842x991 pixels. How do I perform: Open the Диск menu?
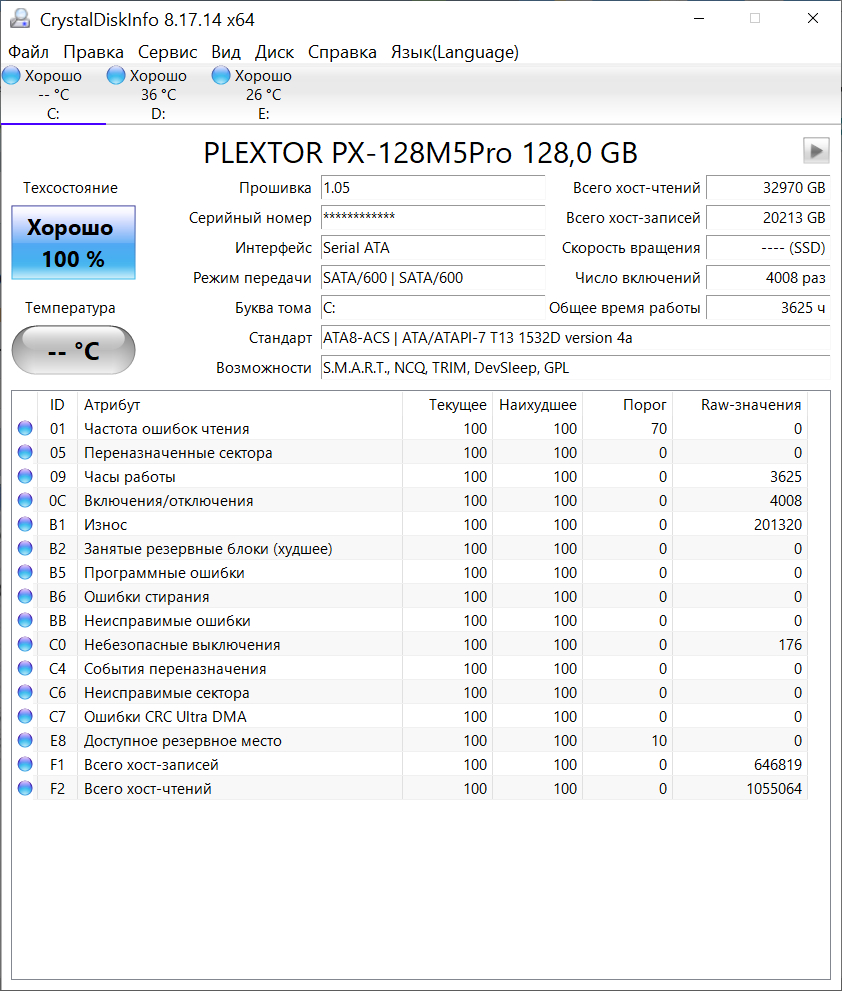pyautogui.click(x=274, y=52)
